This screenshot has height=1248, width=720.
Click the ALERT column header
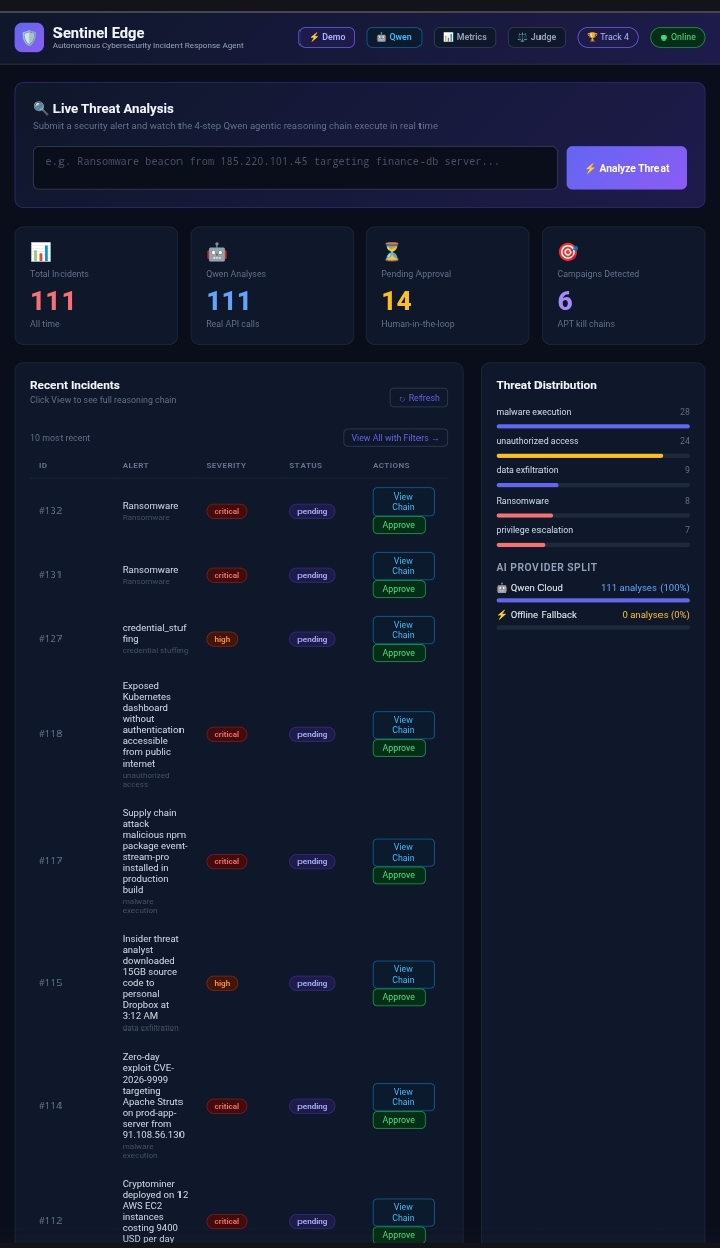pyautogui.click(x=135, y=466)
